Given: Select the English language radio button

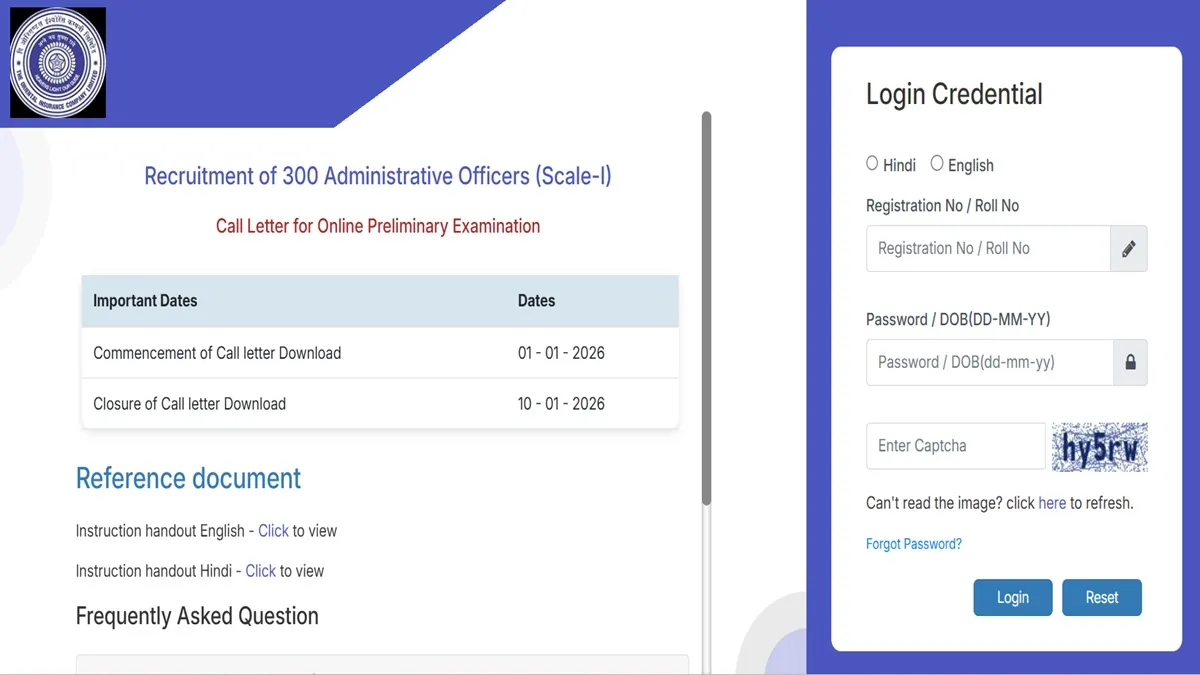Looking at the screenshot, I should 937,164.
